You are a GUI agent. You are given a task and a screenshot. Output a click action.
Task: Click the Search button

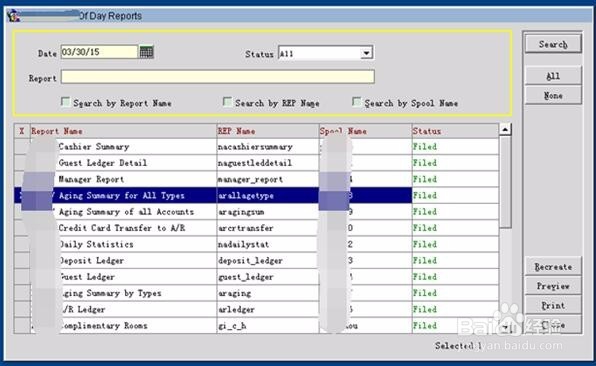pos(553,44)
